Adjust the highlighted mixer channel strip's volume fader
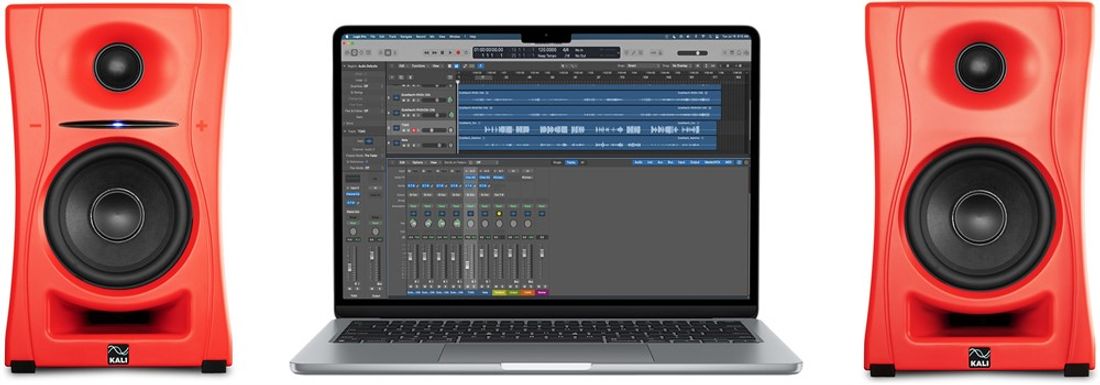 click(x=467, y=264)
